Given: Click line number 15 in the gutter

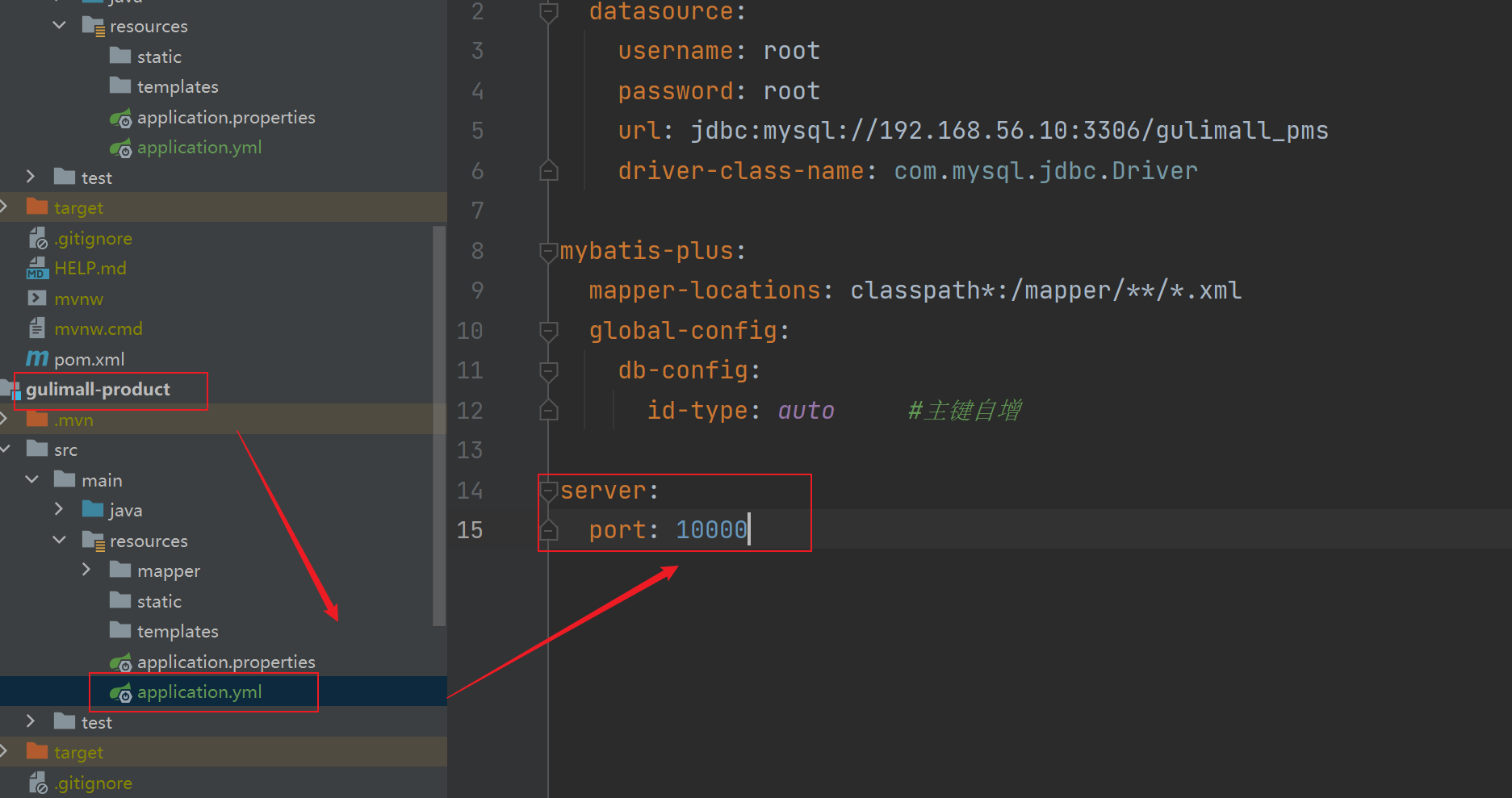Looking at the screenshot, I should pos(470,529).
